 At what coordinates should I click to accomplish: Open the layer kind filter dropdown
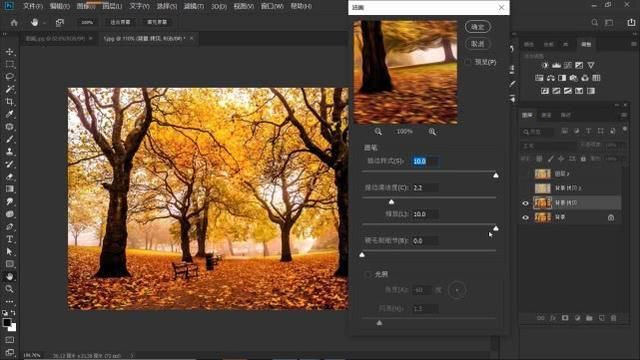539,131
